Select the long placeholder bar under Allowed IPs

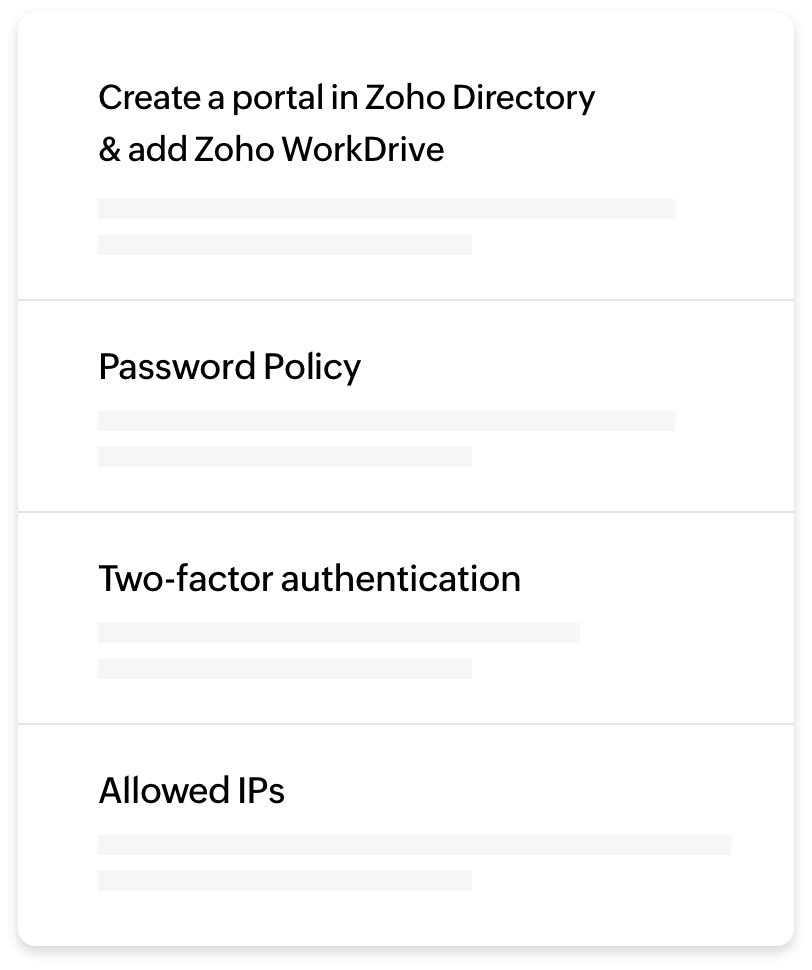(x=414, y=845)
